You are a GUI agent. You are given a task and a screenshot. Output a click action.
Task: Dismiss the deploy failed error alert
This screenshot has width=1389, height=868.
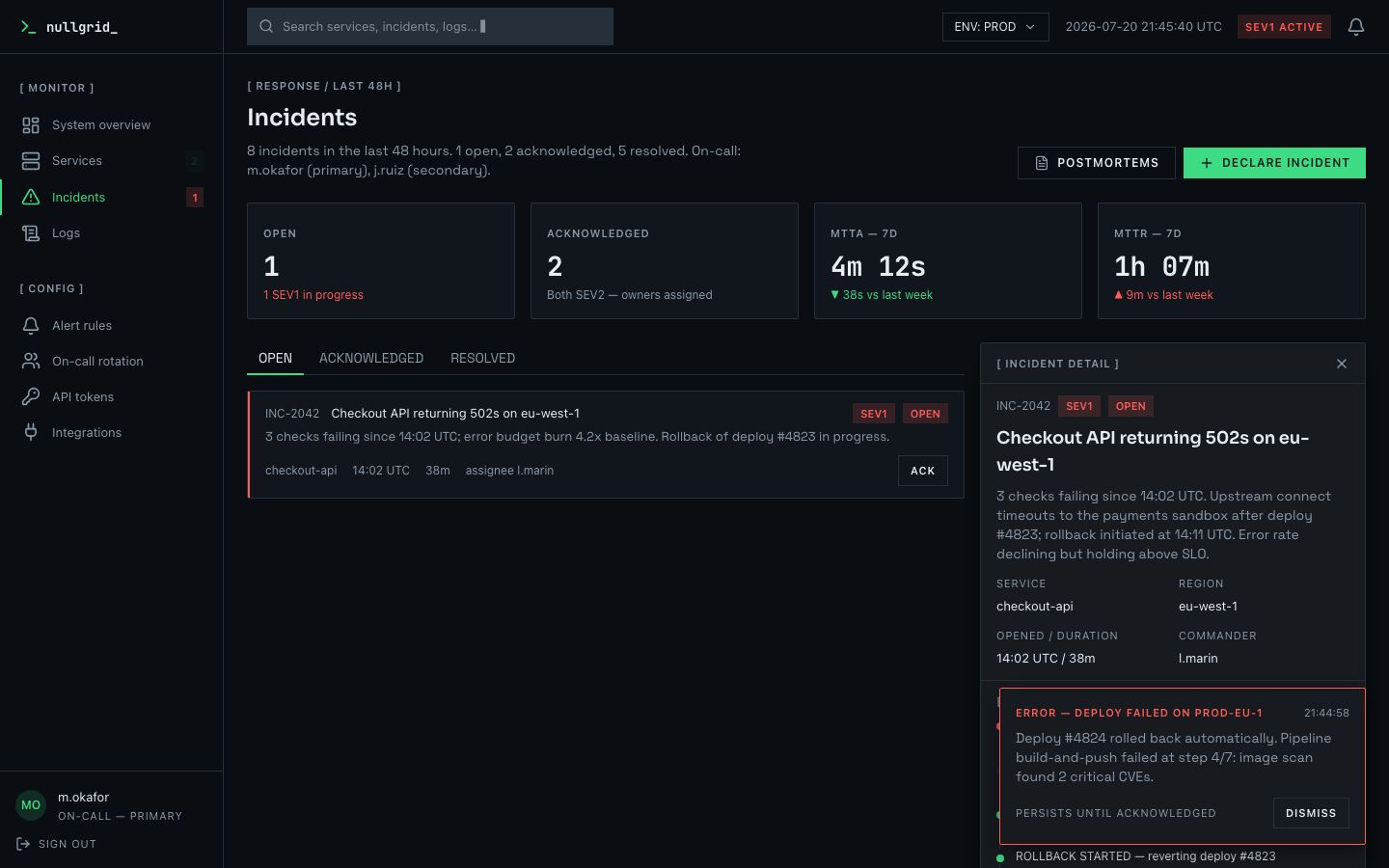point(1311,813)
